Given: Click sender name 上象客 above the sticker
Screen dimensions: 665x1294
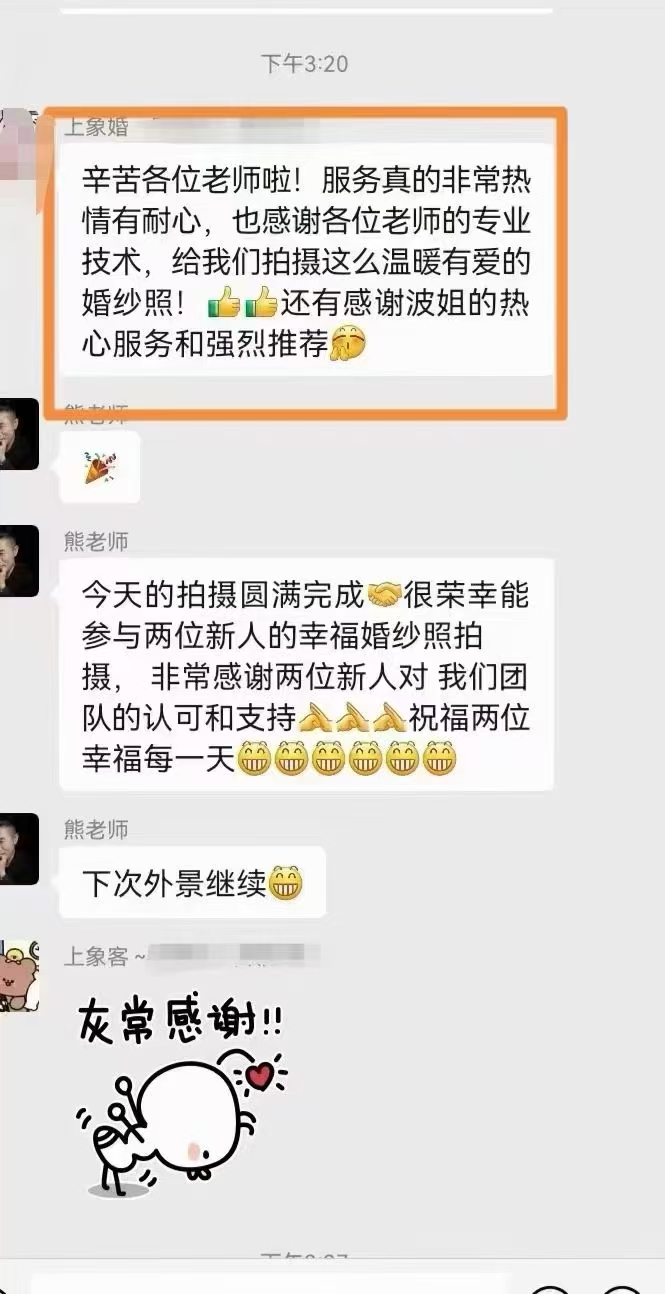Looking at the screenshot, I should click(x=97, y=957).
